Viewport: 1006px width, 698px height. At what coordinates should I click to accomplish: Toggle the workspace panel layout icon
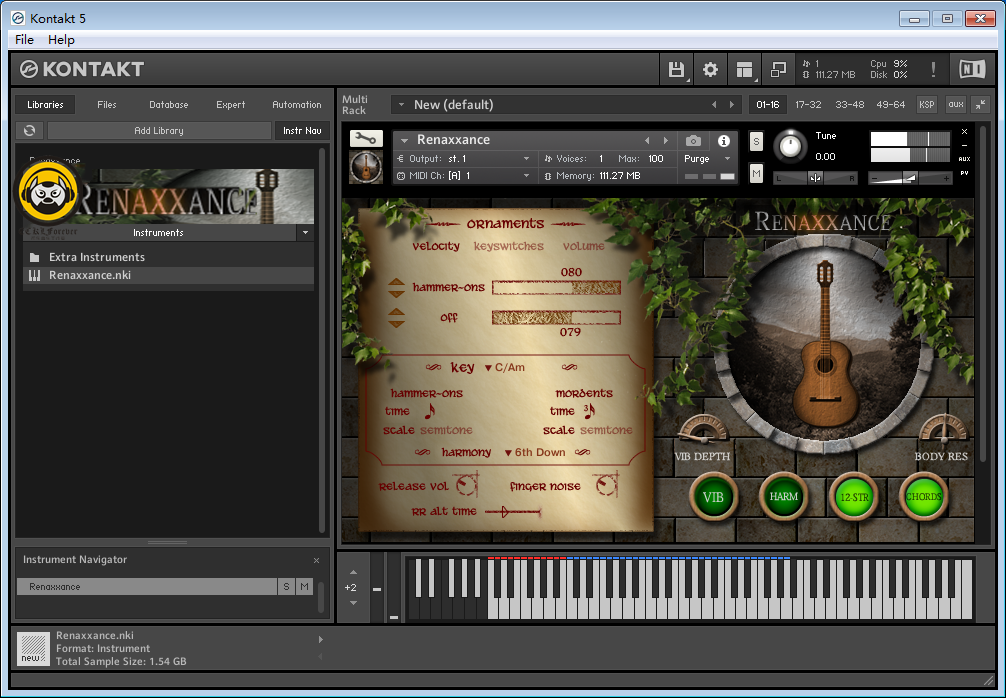(x=744, y=69)
